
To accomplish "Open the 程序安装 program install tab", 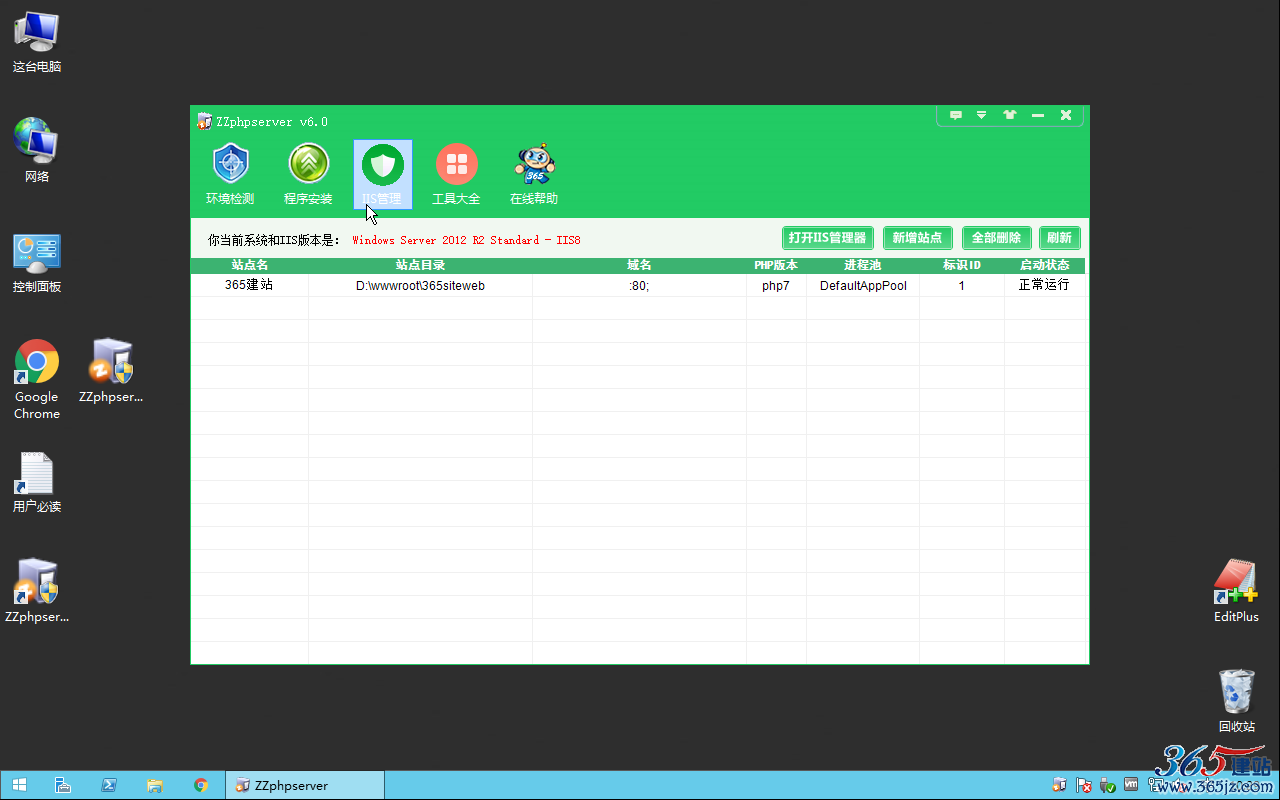I will pos(308,174).
